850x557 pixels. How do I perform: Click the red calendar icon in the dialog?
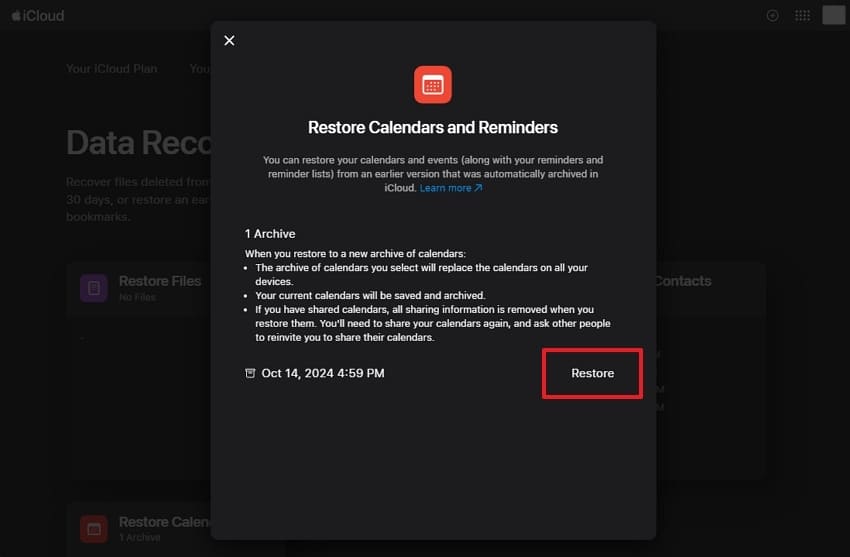click(x=433, y=85)
